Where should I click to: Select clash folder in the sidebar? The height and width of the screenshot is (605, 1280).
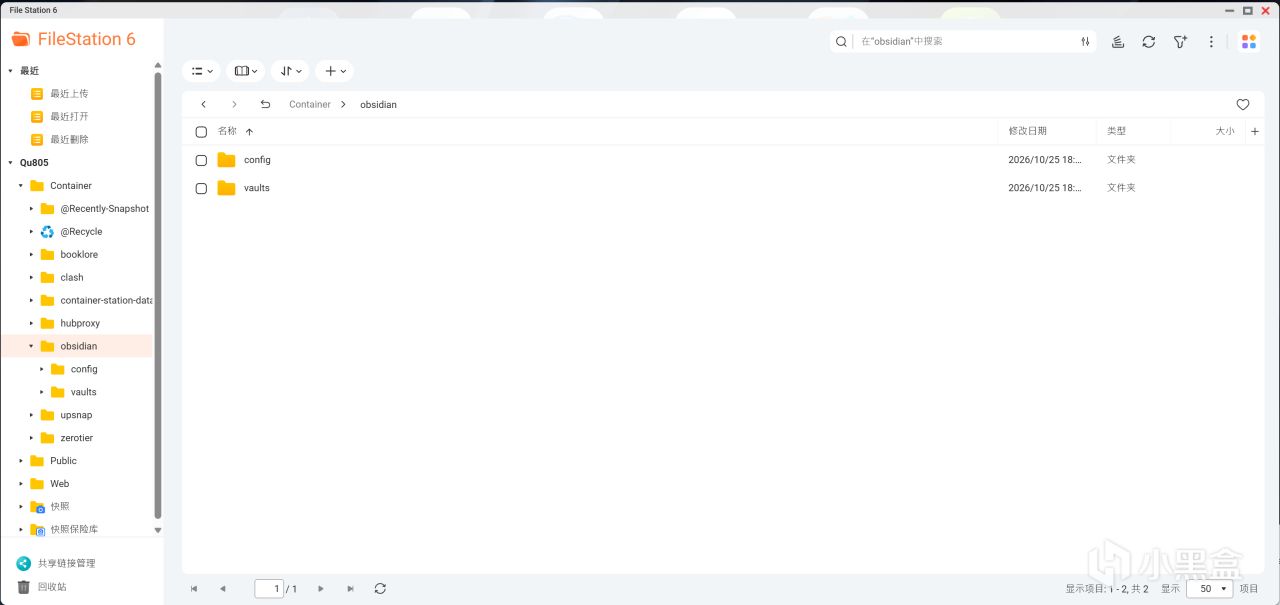pos(72,277)
